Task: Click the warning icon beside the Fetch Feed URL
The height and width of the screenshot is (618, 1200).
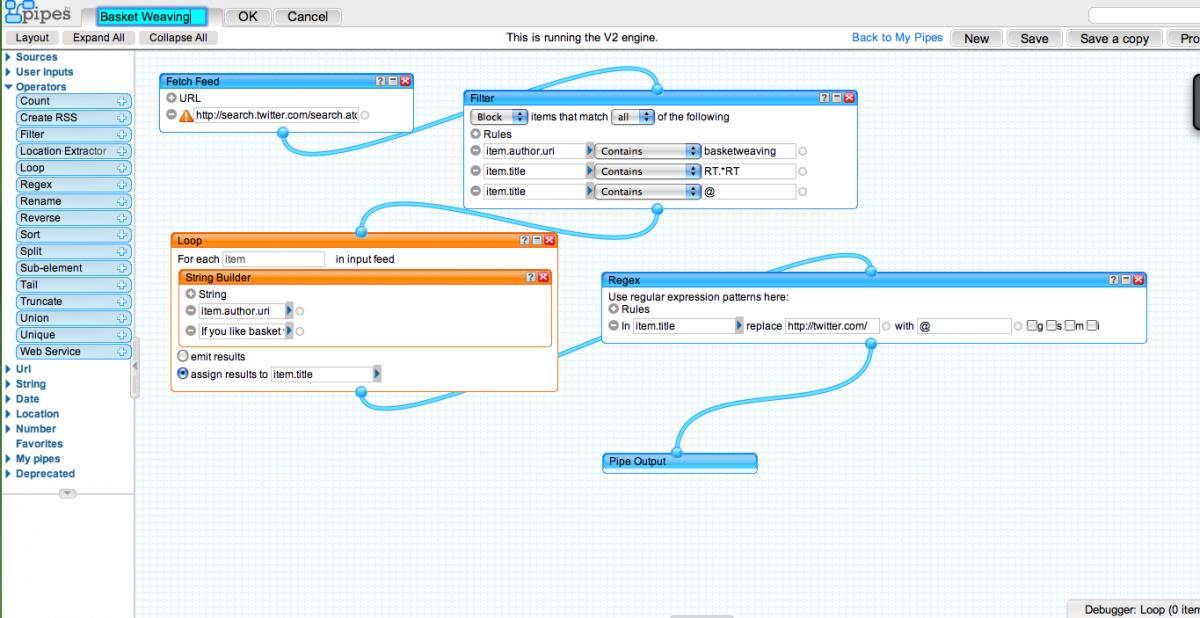Action: pyautogui.click(x=186, y=115)
